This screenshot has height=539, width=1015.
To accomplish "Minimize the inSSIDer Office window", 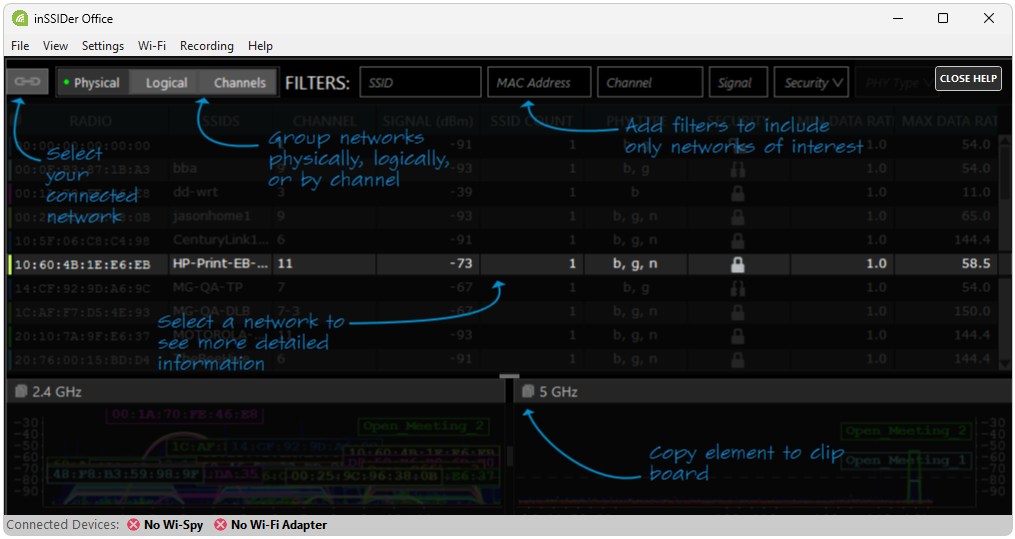I will [x=898, y=18].
